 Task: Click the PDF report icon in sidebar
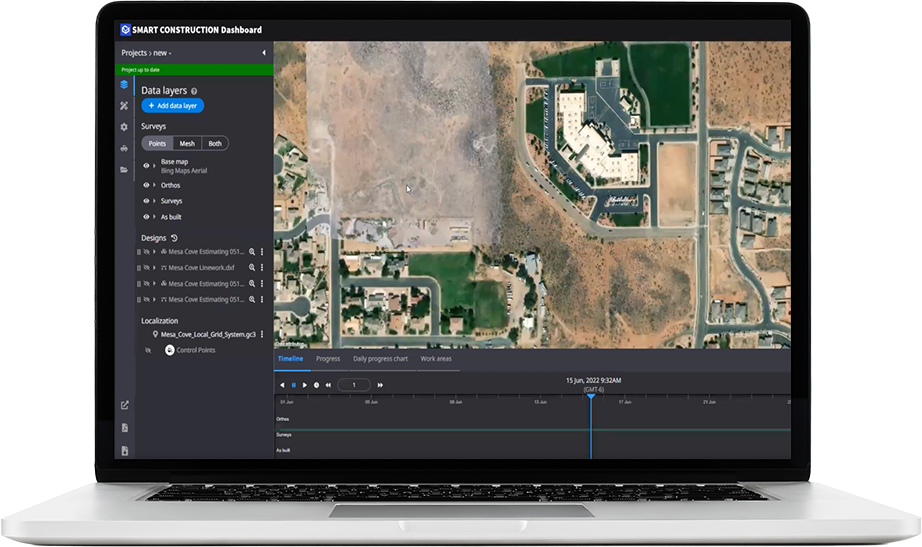[x=125, y=428]
